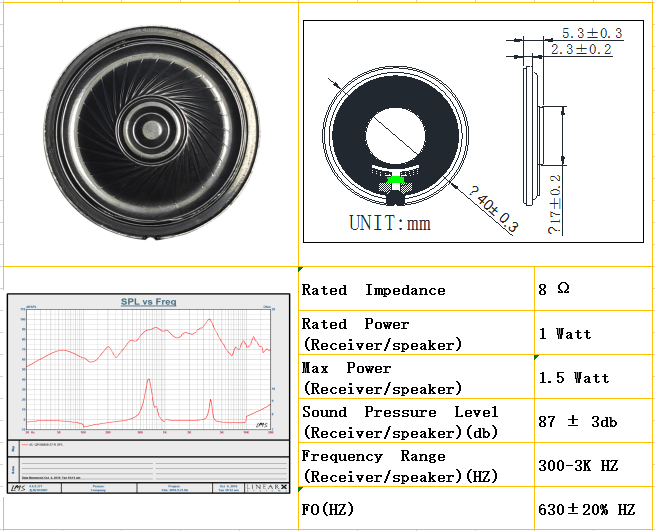Click the UNIT:mm label
Viewport: 655px width, 531px height.
[x=389, y=222]
